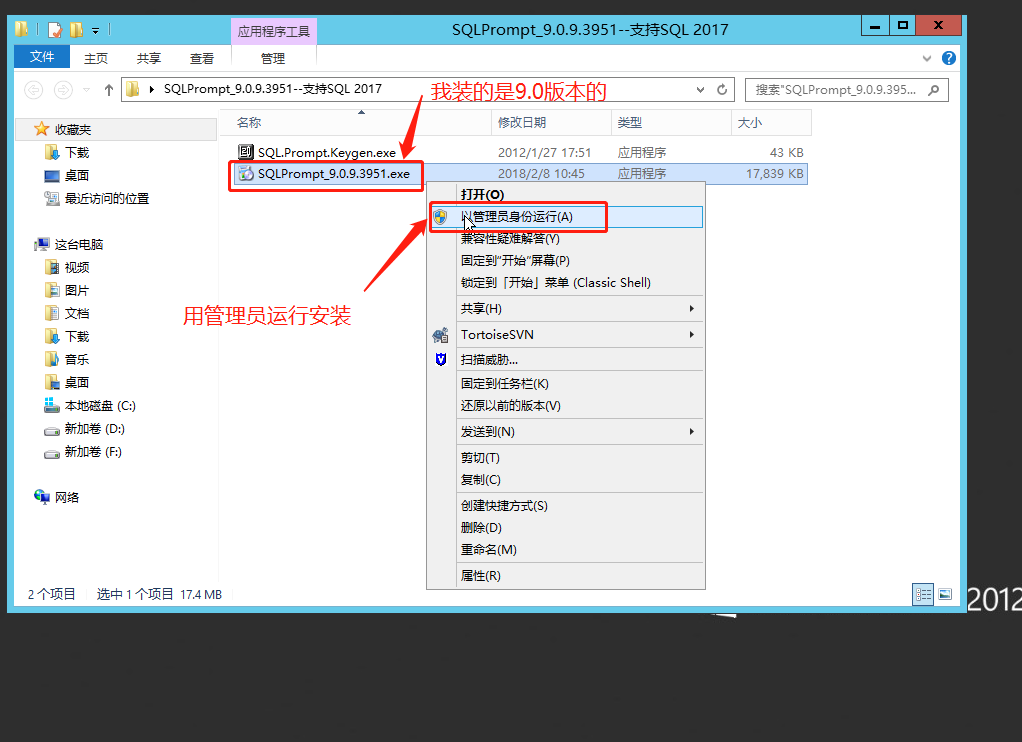The width and height of the screenshot is (1022, 742).
Task: Choose 固定到"开始"屏幕(P)
Action: tap(566, 261)
